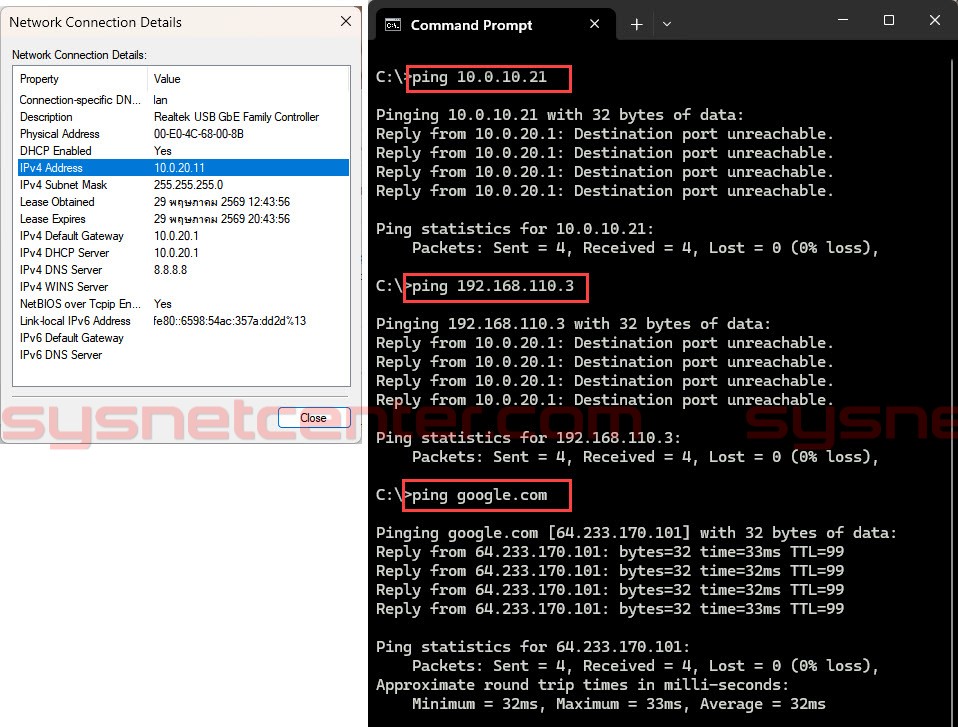Click the 'ping 192.168.110.3' command line
This screenshot has width=958, height=727.
[x=495, y=287]
